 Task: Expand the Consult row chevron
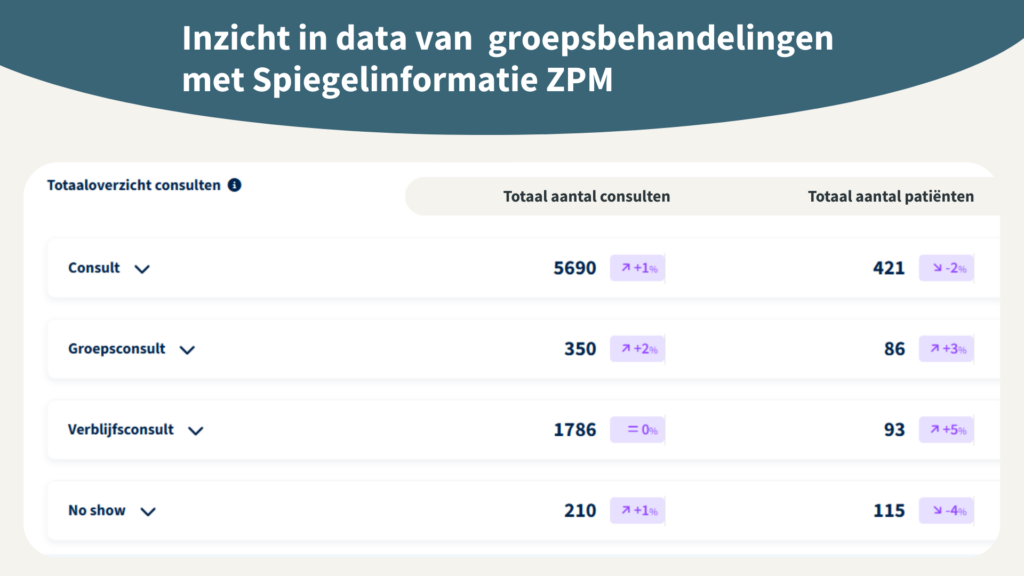click(x=142, y=269)
